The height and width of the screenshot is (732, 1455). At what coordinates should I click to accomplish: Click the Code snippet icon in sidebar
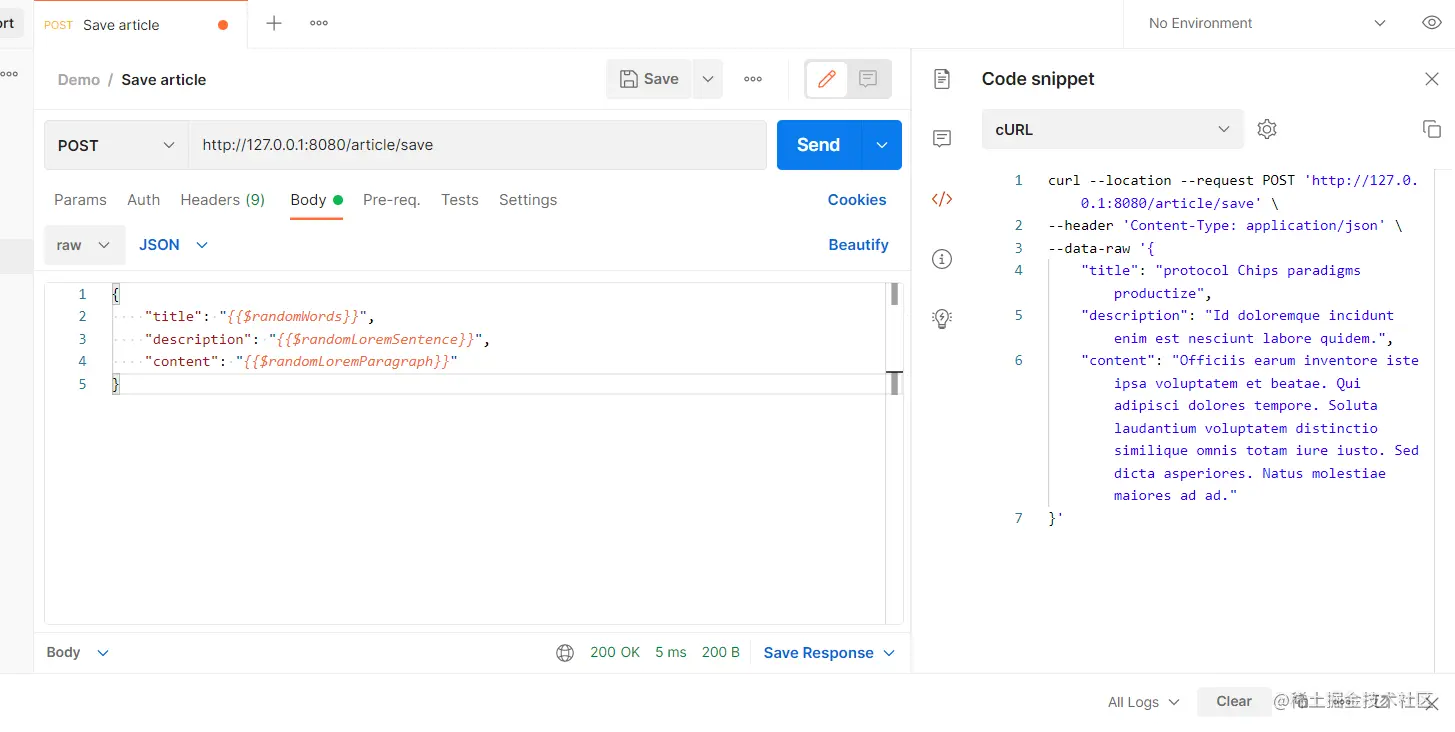(941, 199)
